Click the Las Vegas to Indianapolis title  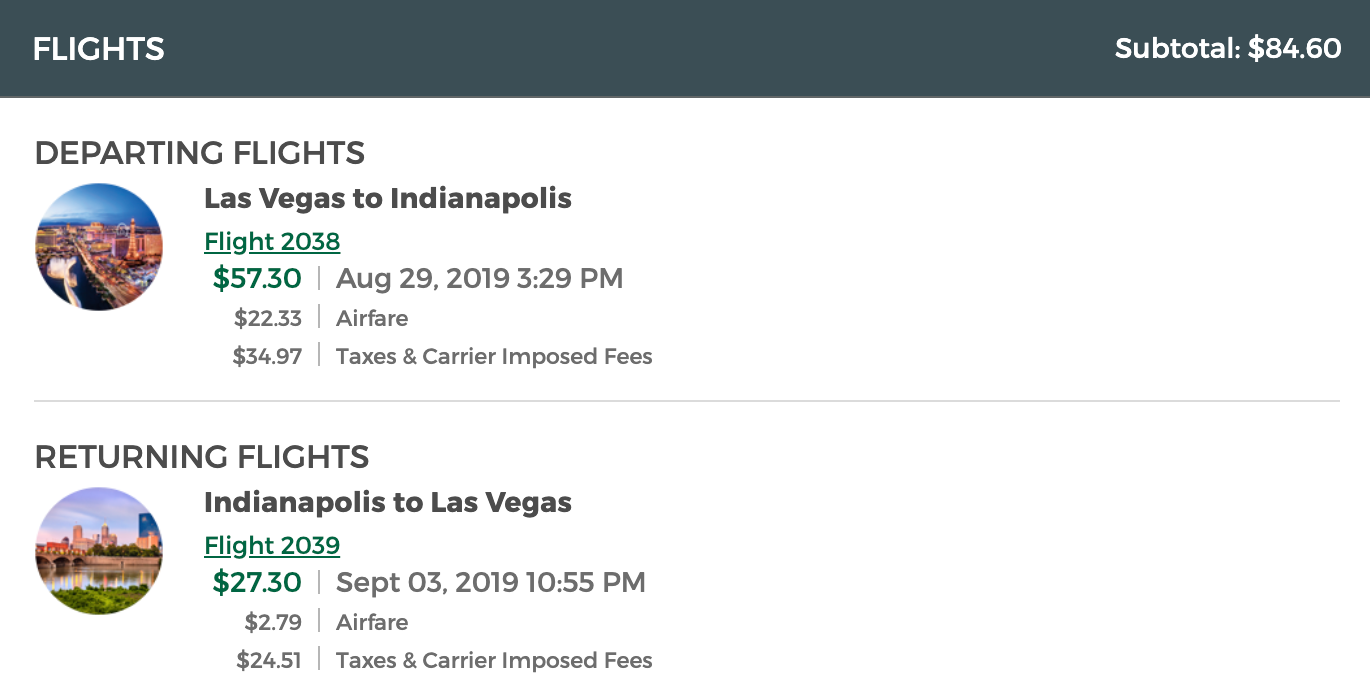(x=388, y=198)
